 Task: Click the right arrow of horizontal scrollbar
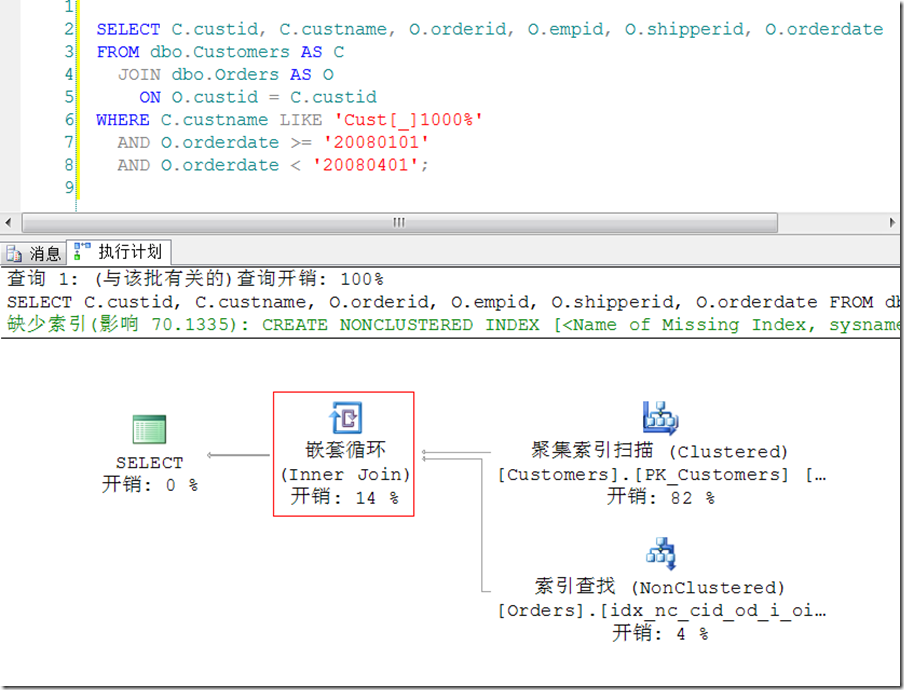pos(892,223)
